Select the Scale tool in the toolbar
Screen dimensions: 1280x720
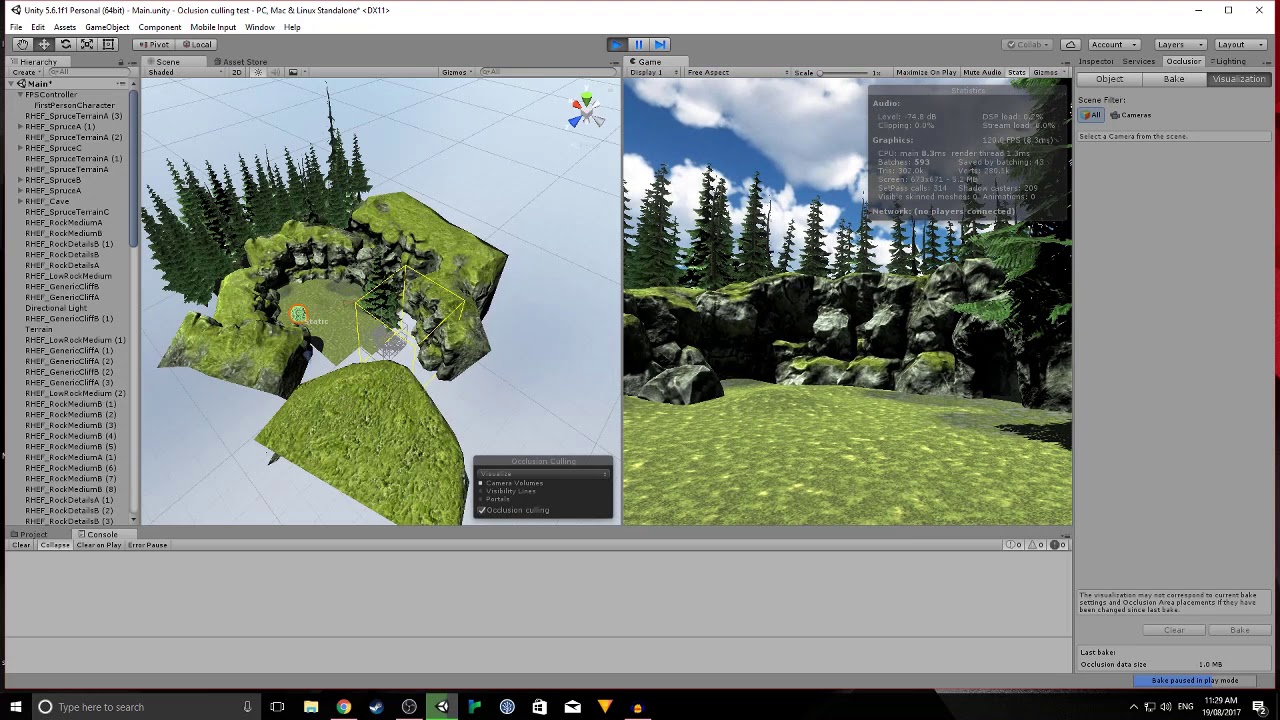coord(87,44)
